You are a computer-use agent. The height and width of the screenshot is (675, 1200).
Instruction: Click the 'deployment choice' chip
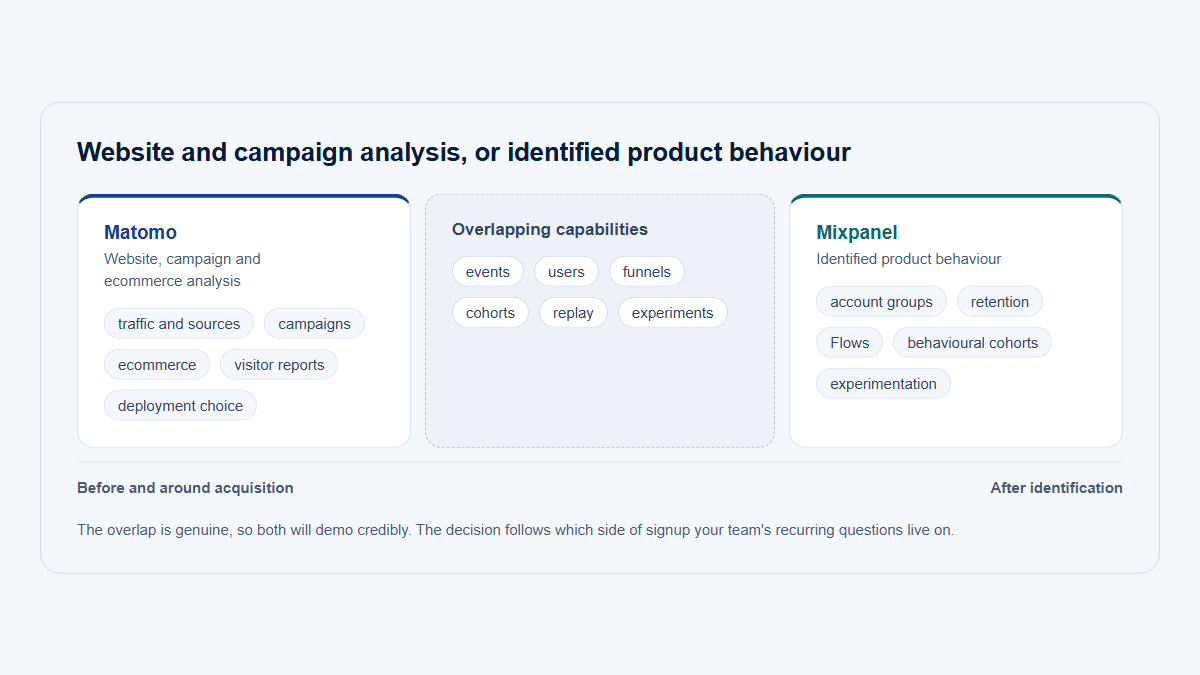180,406
